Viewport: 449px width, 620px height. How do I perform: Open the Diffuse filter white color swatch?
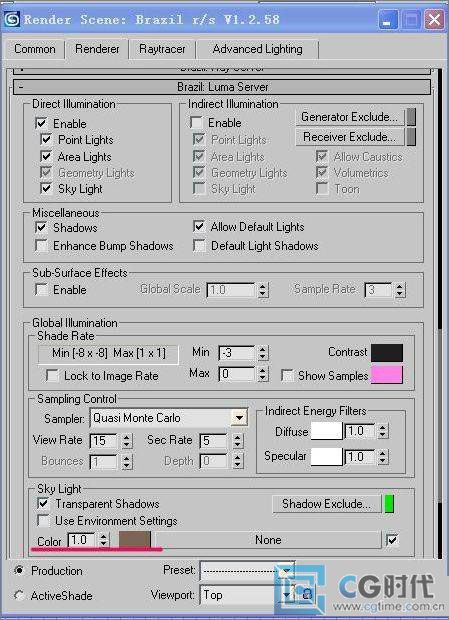(326, 431)
